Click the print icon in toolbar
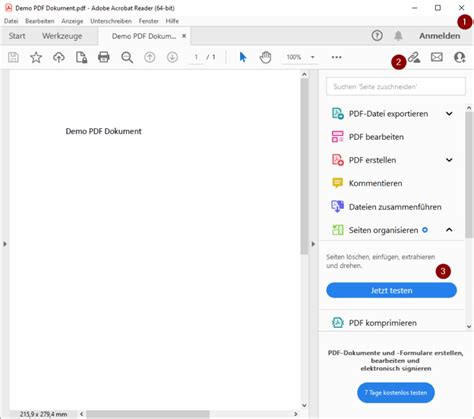 point(104,57)
